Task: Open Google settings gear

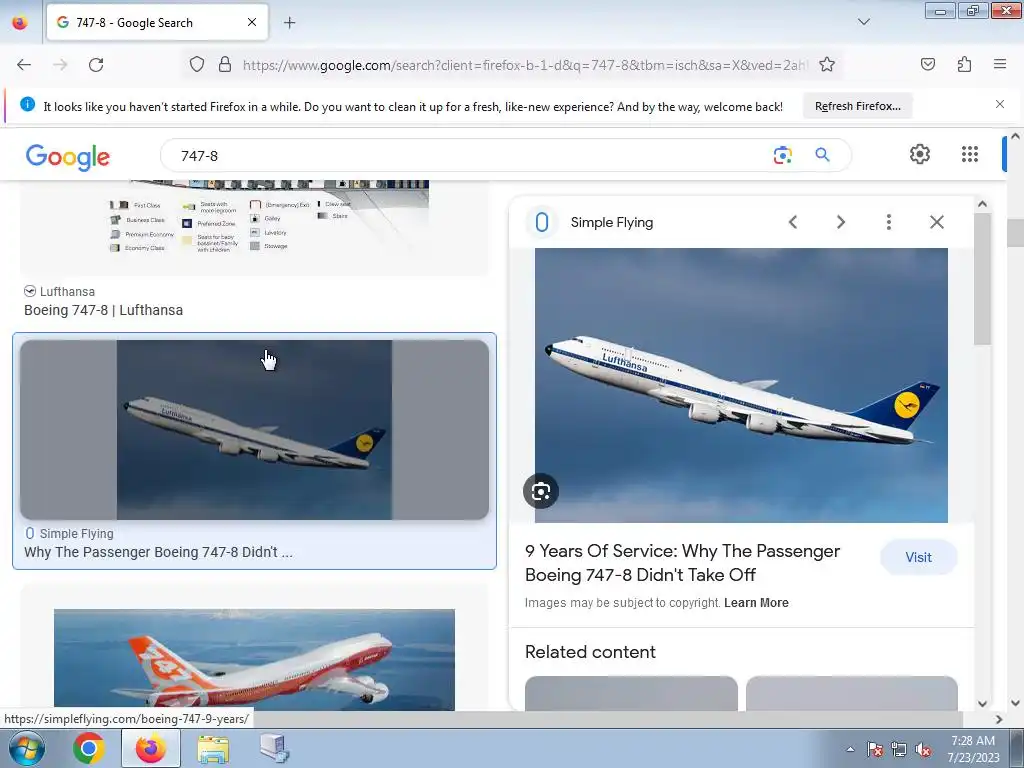Action: [x=920, y=154]
